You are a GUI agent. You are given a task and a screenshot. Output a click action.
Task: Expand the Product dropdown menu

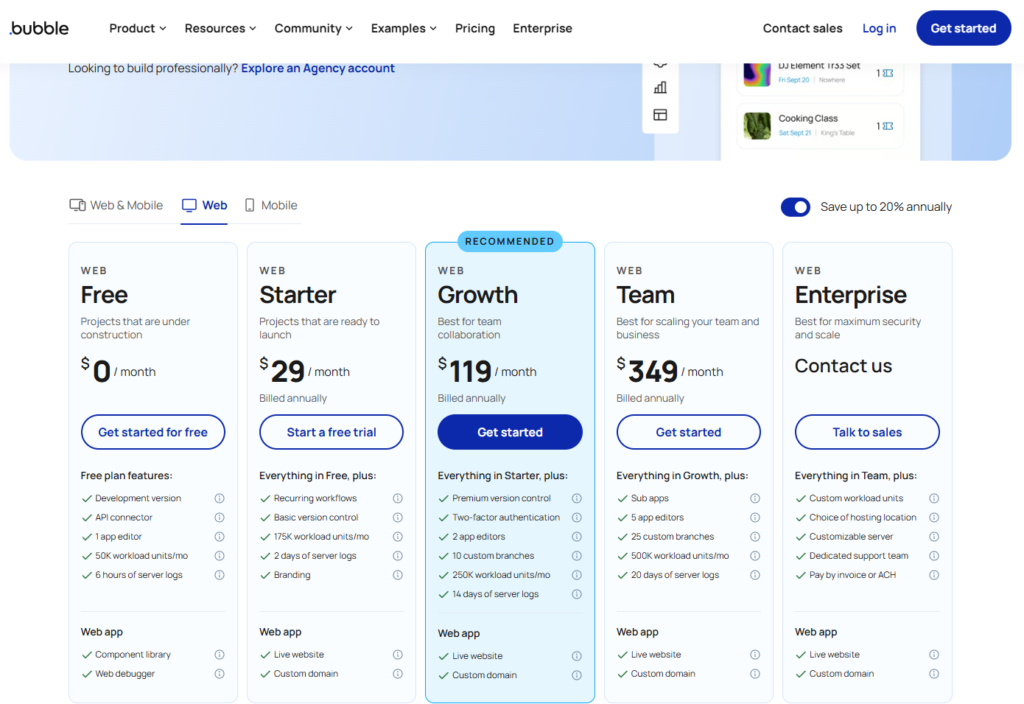pos(137,28)
